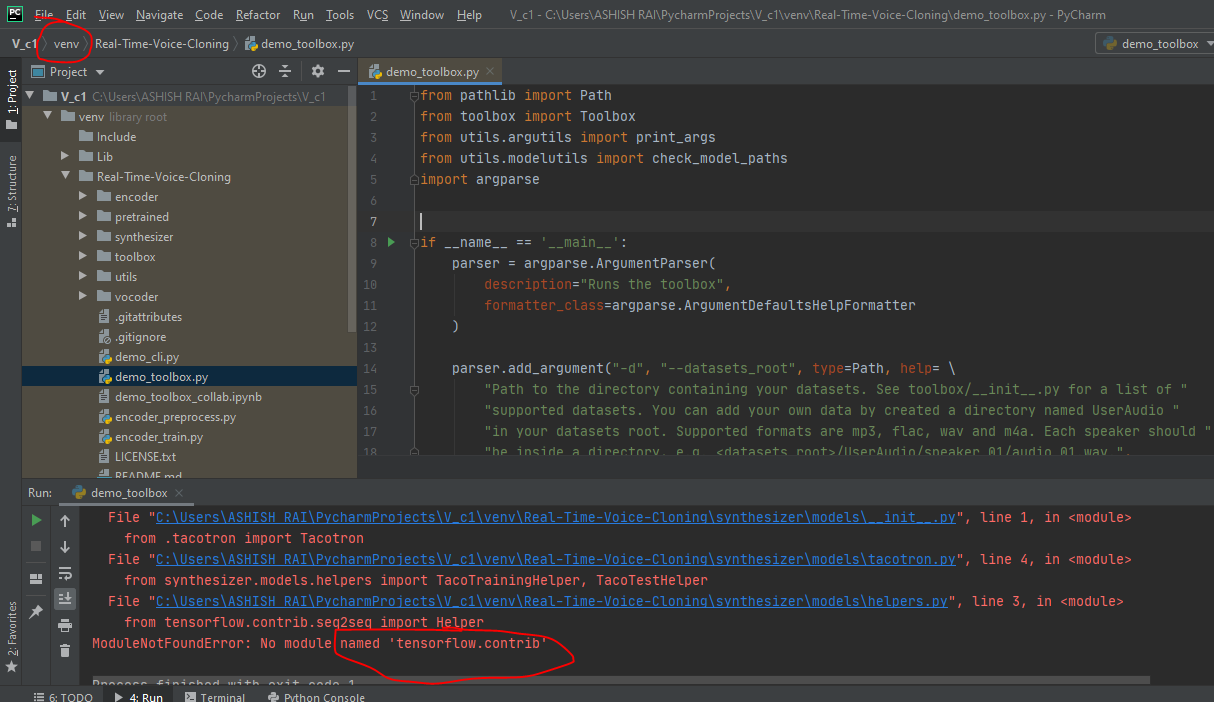The image size is (1214, 702).
Task: Click demo_toolbox.py breadcrumb
Action: 299,44
